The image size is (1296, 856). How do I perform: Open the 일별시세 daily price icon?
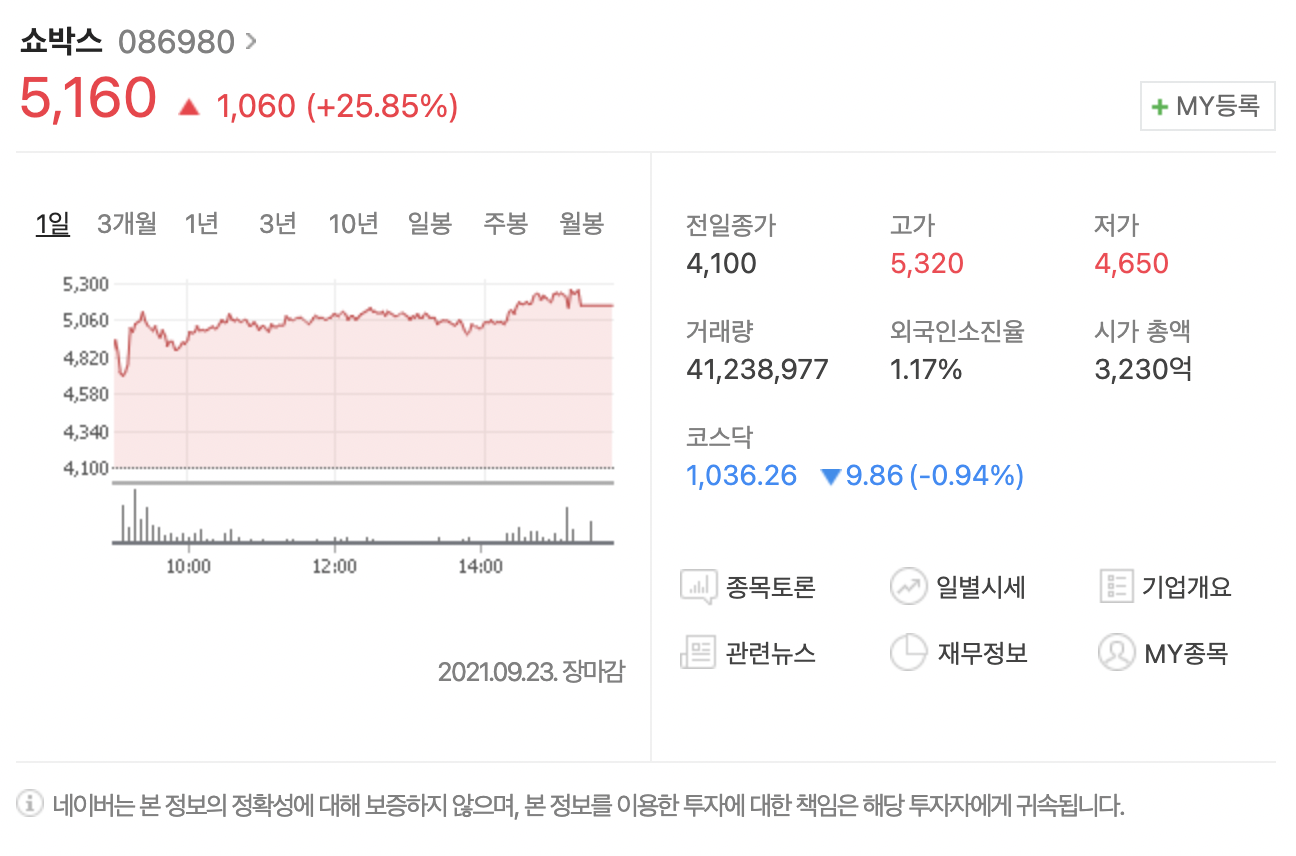click(x=908, y=586)
